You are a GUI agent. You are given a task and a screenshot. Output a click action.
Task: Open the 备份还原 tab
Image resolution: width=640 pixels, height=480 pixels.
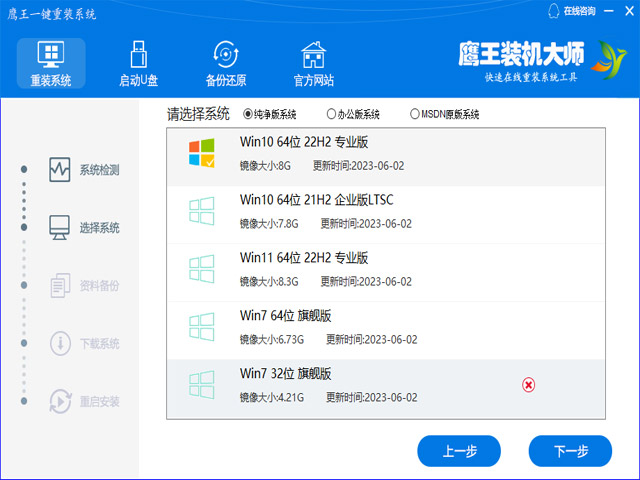[226, 63]
